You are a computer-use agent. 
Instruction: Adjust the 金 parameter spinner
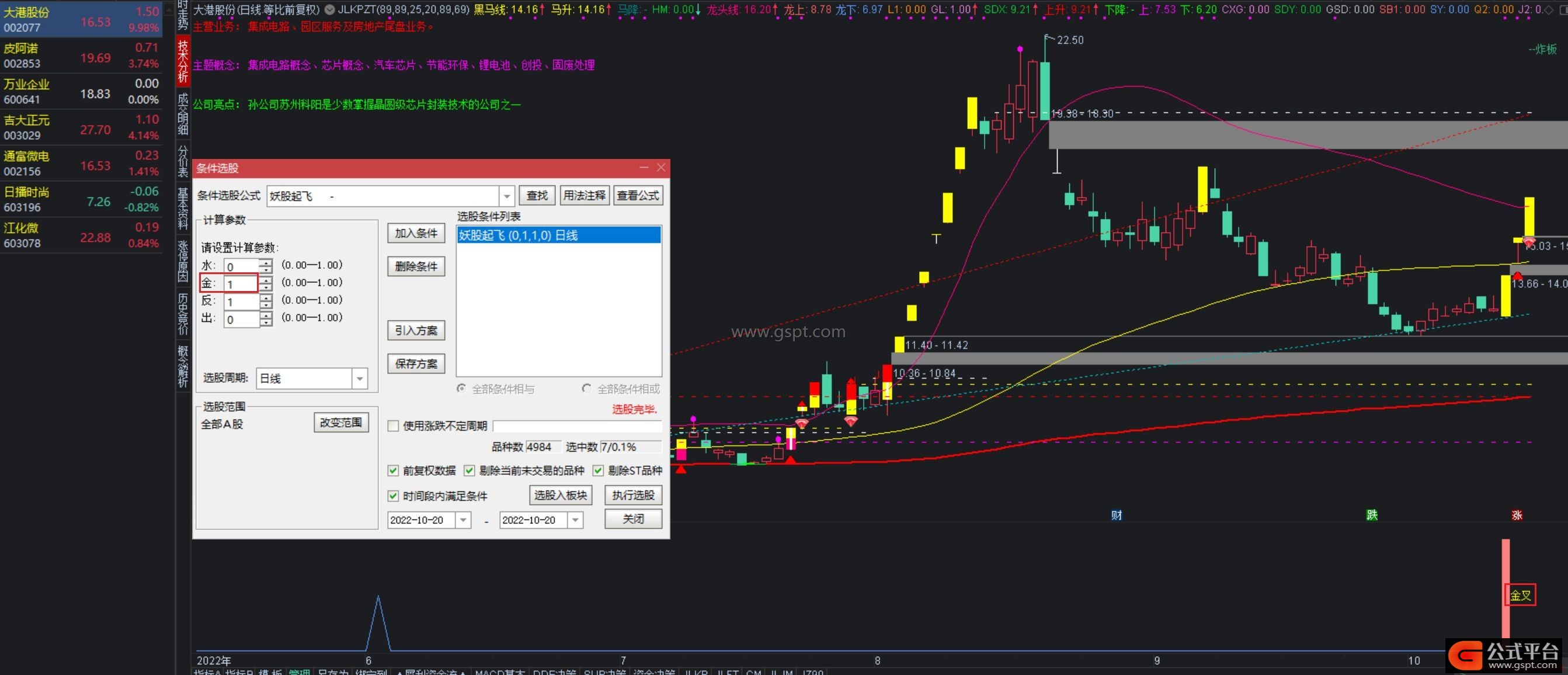(x=266, y=283)
